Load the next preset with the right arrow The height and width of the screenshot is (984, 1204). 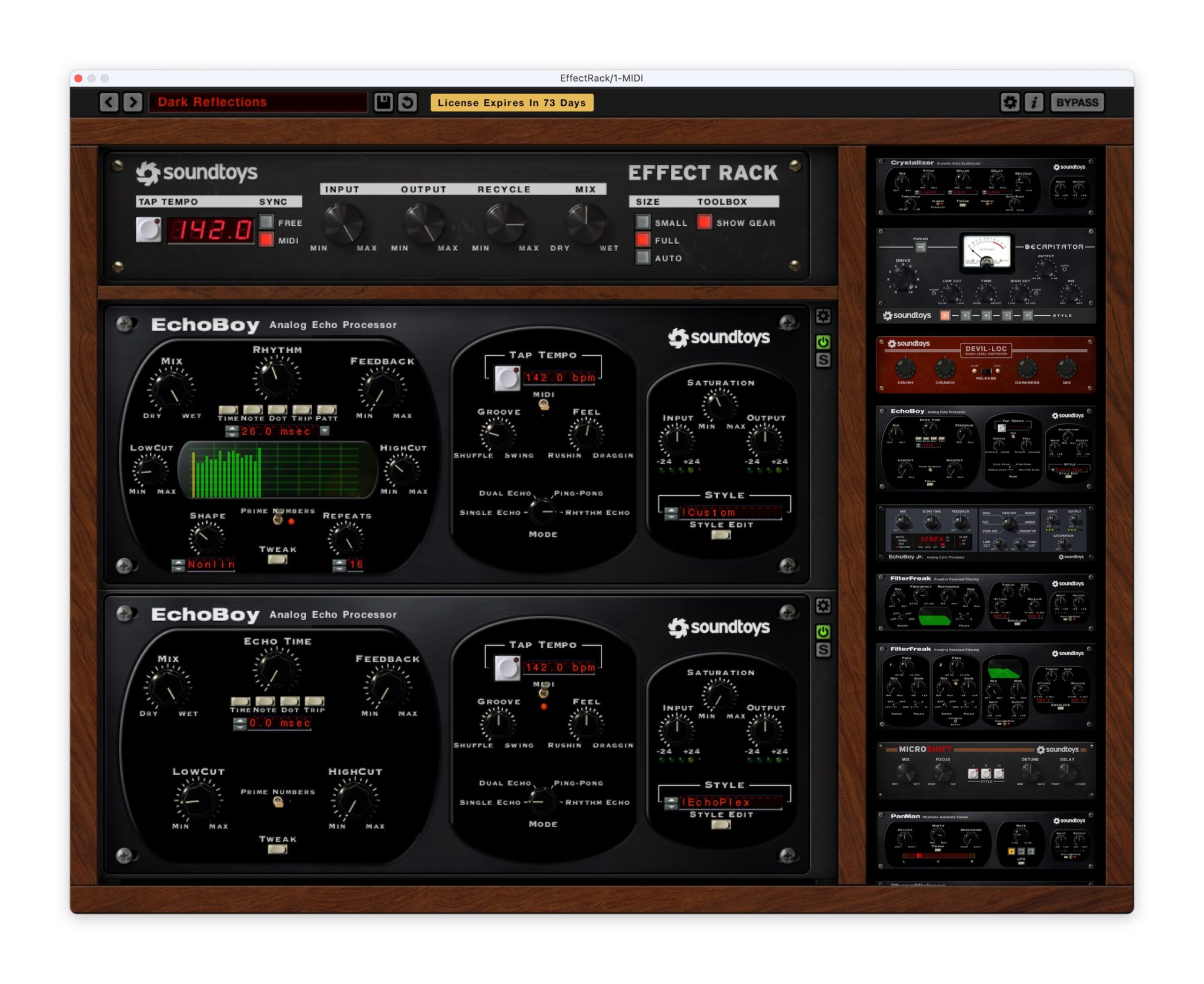click(133, 102)
